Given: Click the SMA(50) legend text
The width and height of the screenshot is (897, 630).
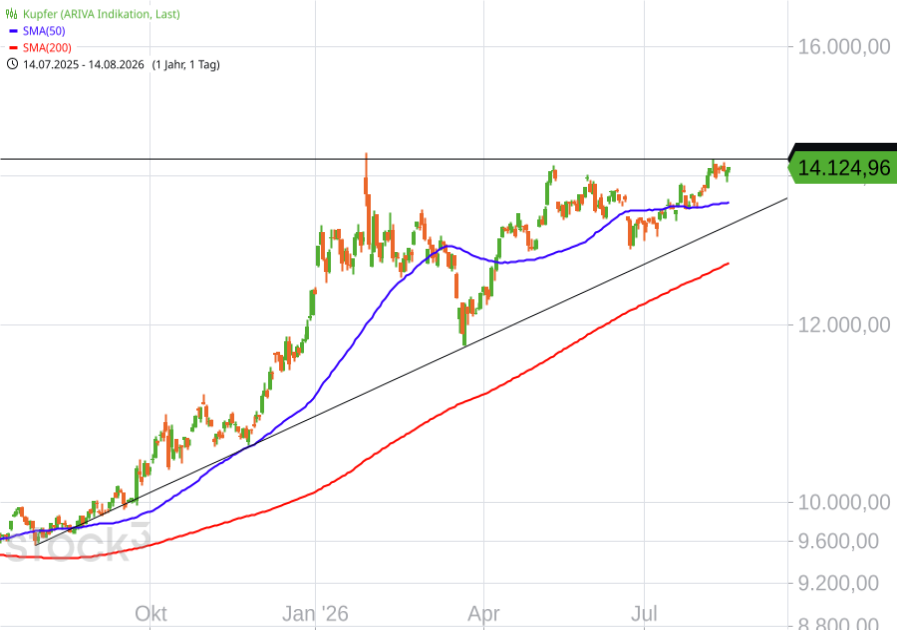Looking at the screenshot, I should (44, 31).
